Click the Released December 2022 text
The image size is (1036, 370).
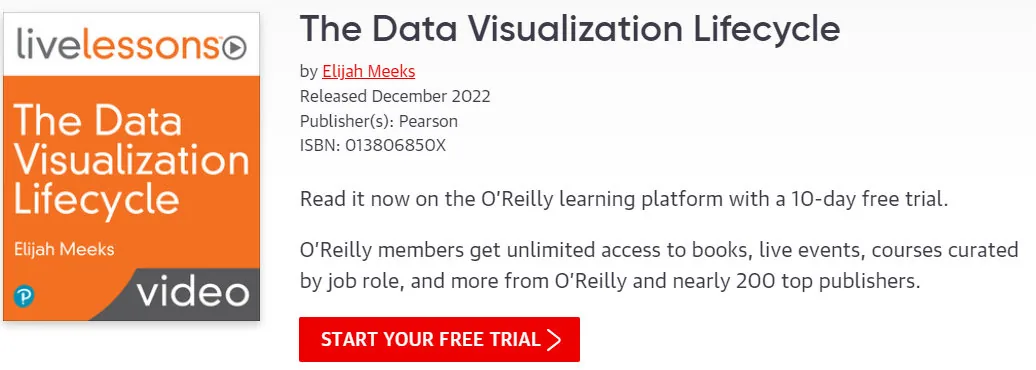[395, 96]
